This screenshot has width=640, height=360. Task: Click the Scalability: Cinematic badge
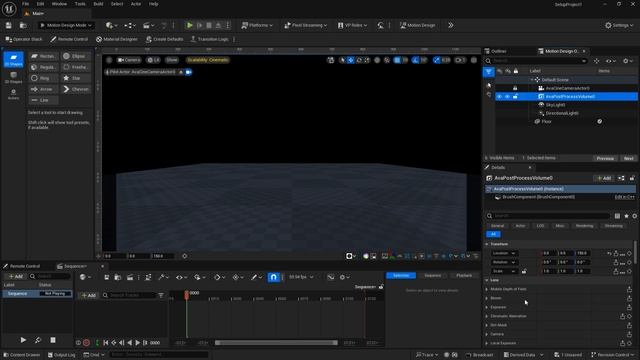[208, 60]
